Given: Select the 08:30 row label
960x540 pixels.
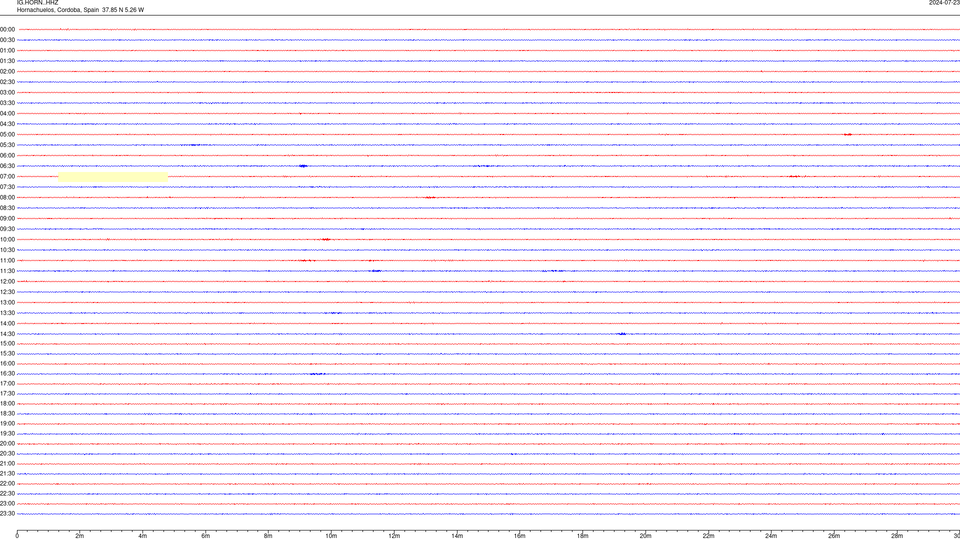Looking at the screenshot, I should coord(7,208).
